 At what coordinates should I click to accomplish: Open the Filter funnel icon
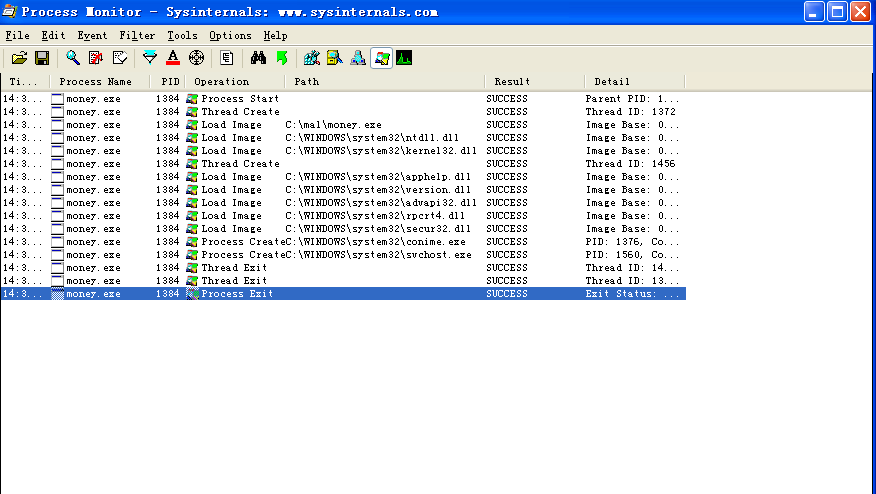[x=150, y=58]
